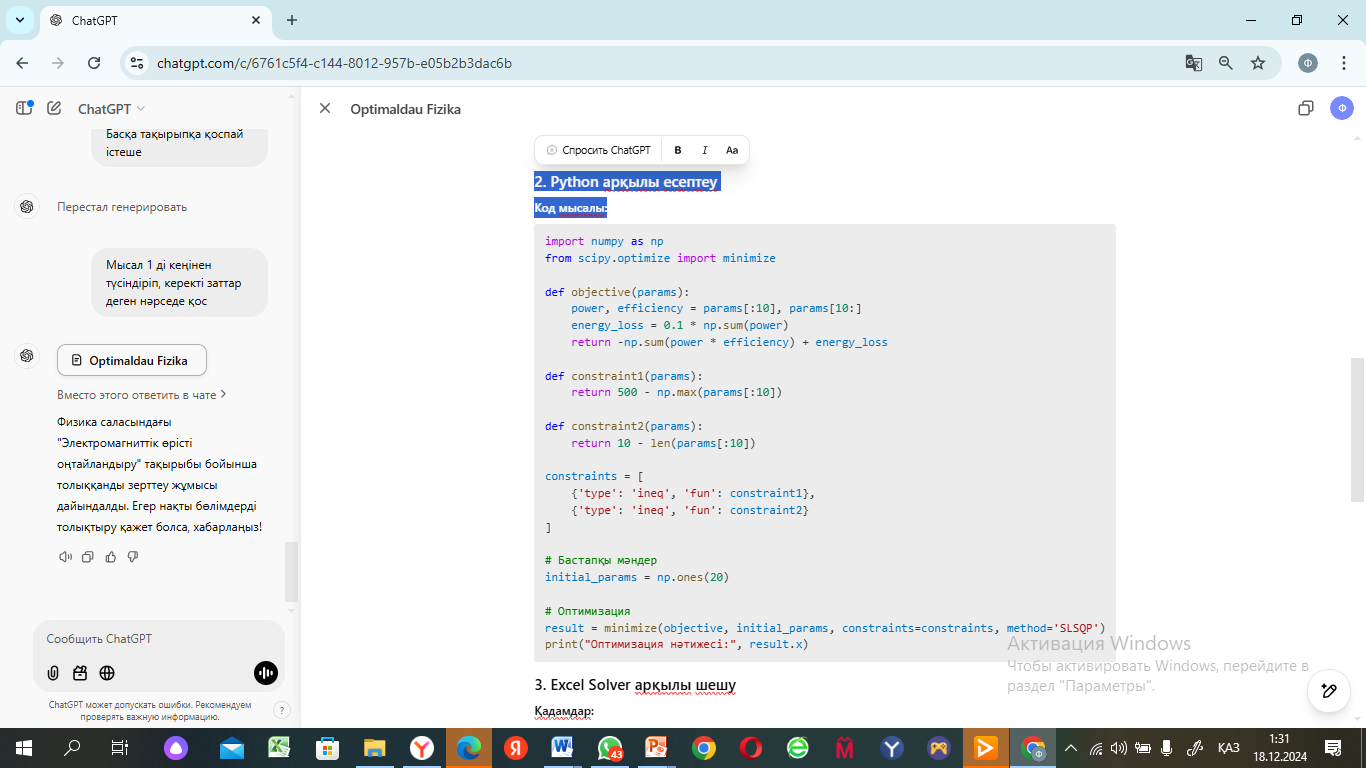
Task: Open Microsoft Edge from the taskbar
Action: click(468, 748)
